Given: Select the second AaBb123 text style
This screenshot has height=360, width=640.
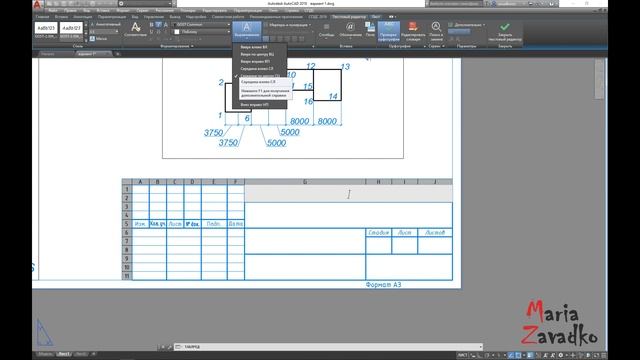Looking at the screenshot, I should [71, 30].
